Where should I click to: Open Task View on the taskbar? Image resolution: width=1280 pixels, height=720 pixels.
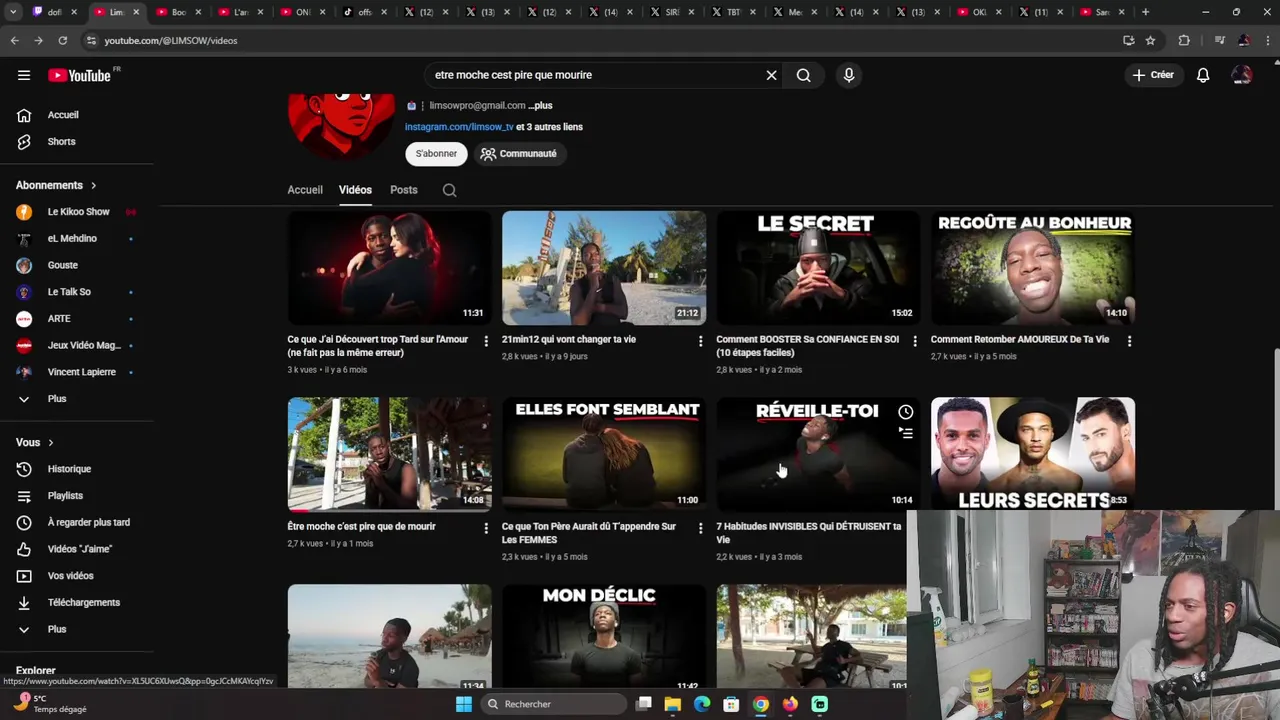[644, 704]
